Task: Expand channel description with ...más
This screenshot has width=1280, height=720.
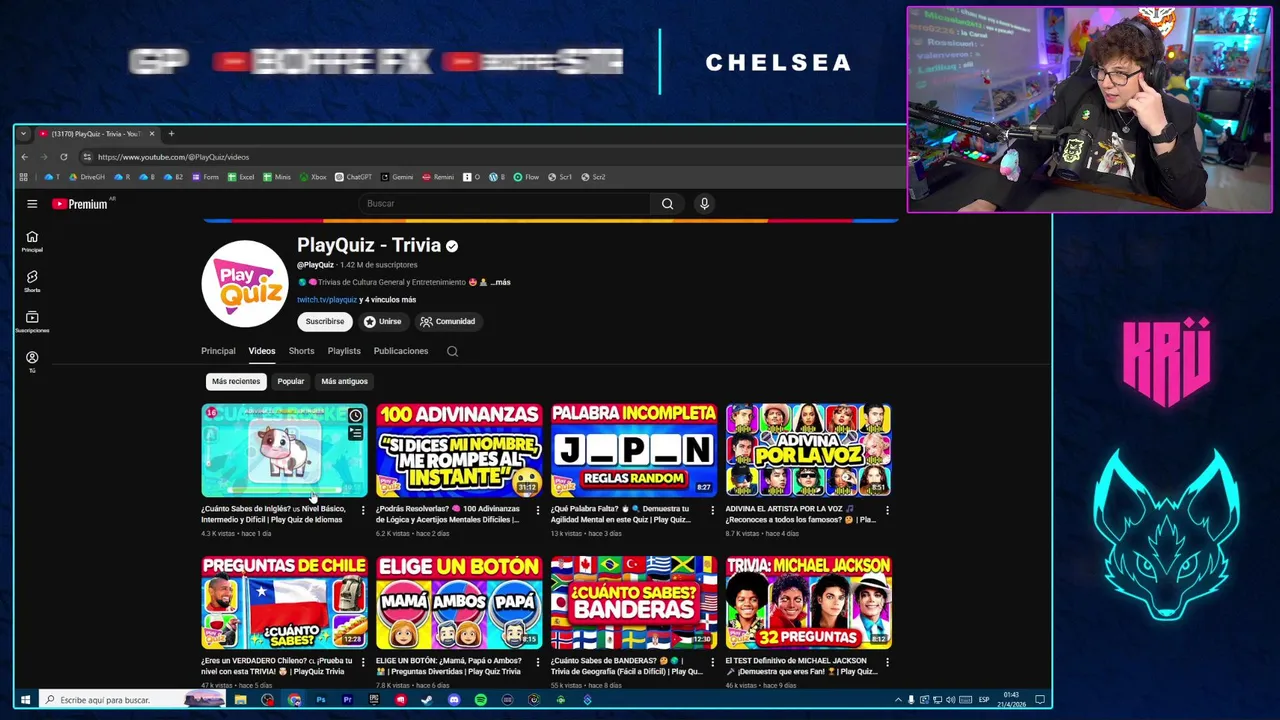Action: (x=500, y=282)
